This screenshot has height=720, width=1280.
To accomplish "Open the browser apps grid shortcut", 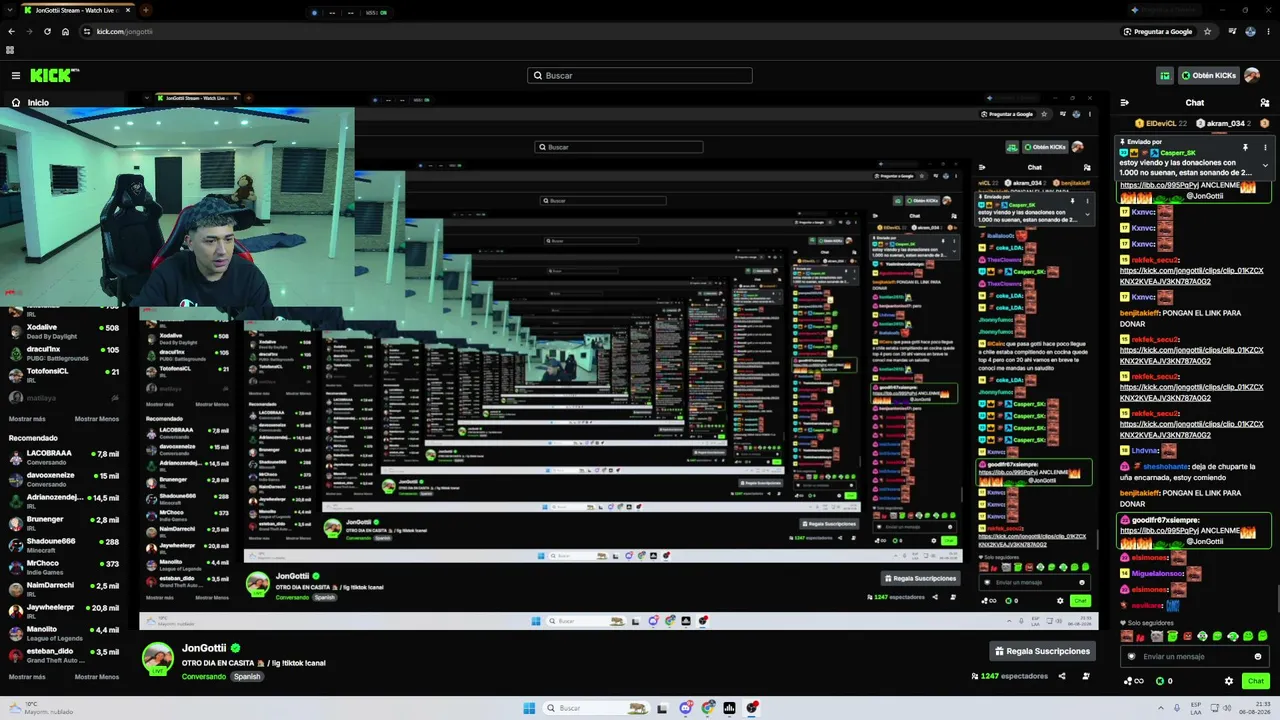I will coord(10,49).
